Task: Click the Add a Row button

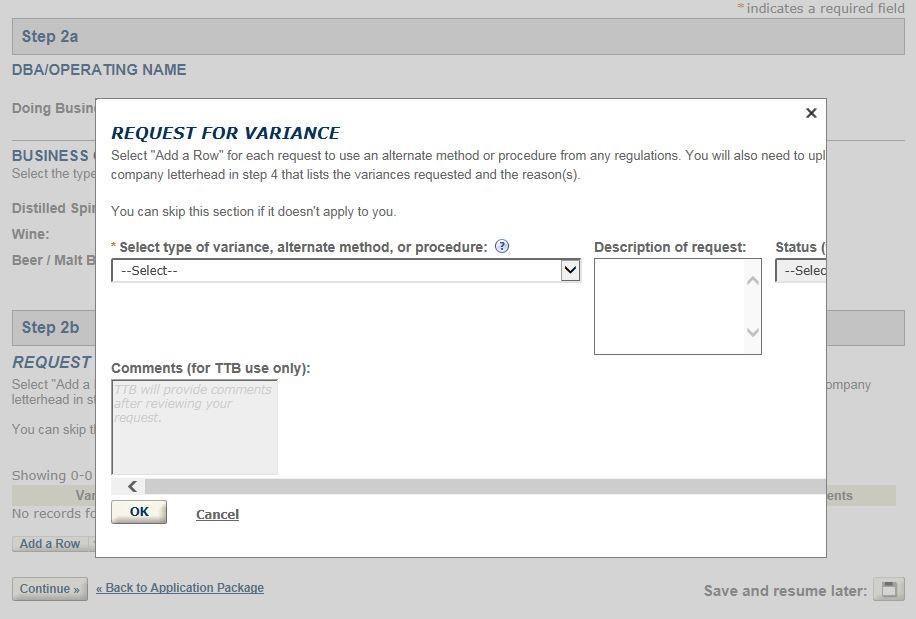Action: [x=50, y=544]
